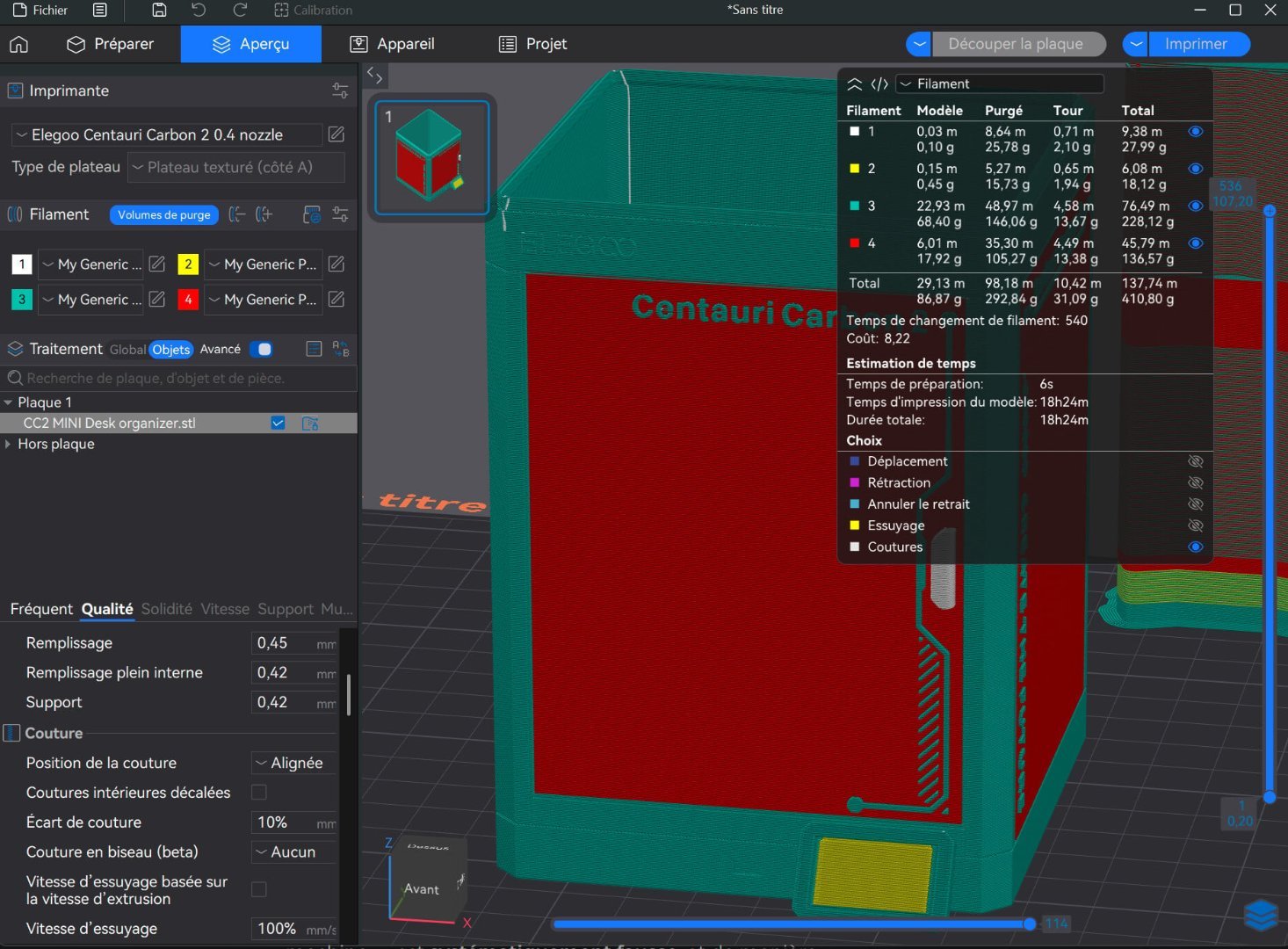Select Objets processing mode
Viewport: 1288px width, 949px height.
[x=170, y=350]
